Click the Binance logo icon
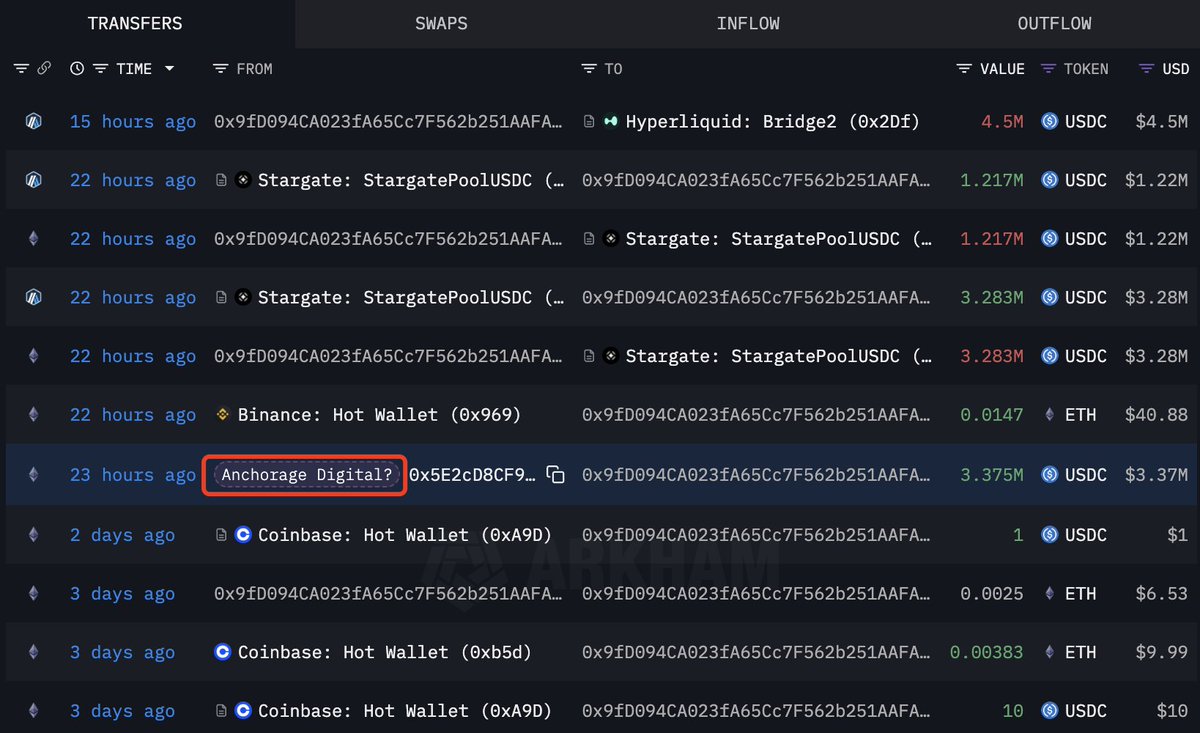The width and height of the screenshot is (1200, 733). (x=223, y=415)
